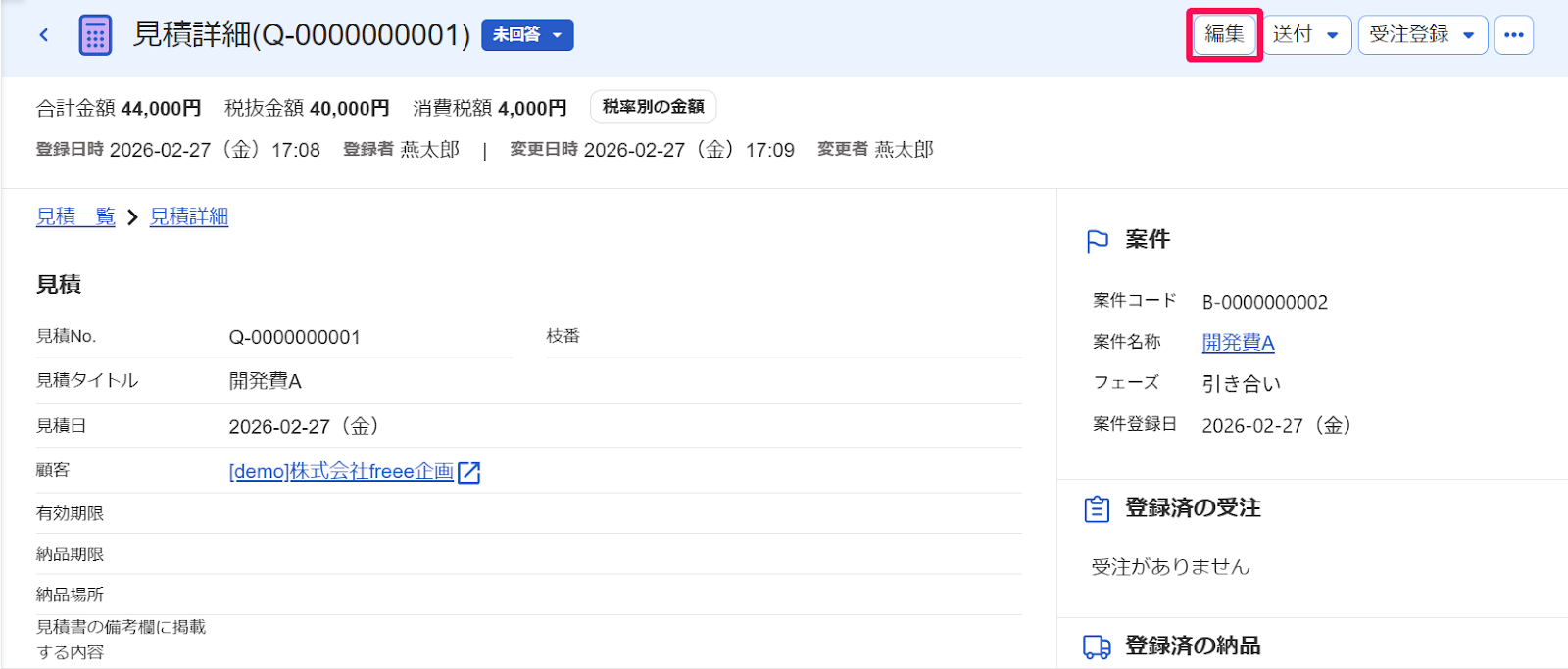Select the 見積No. value Q-0000000001
The height and width of the screenshot is (669, 1568).
295,337
